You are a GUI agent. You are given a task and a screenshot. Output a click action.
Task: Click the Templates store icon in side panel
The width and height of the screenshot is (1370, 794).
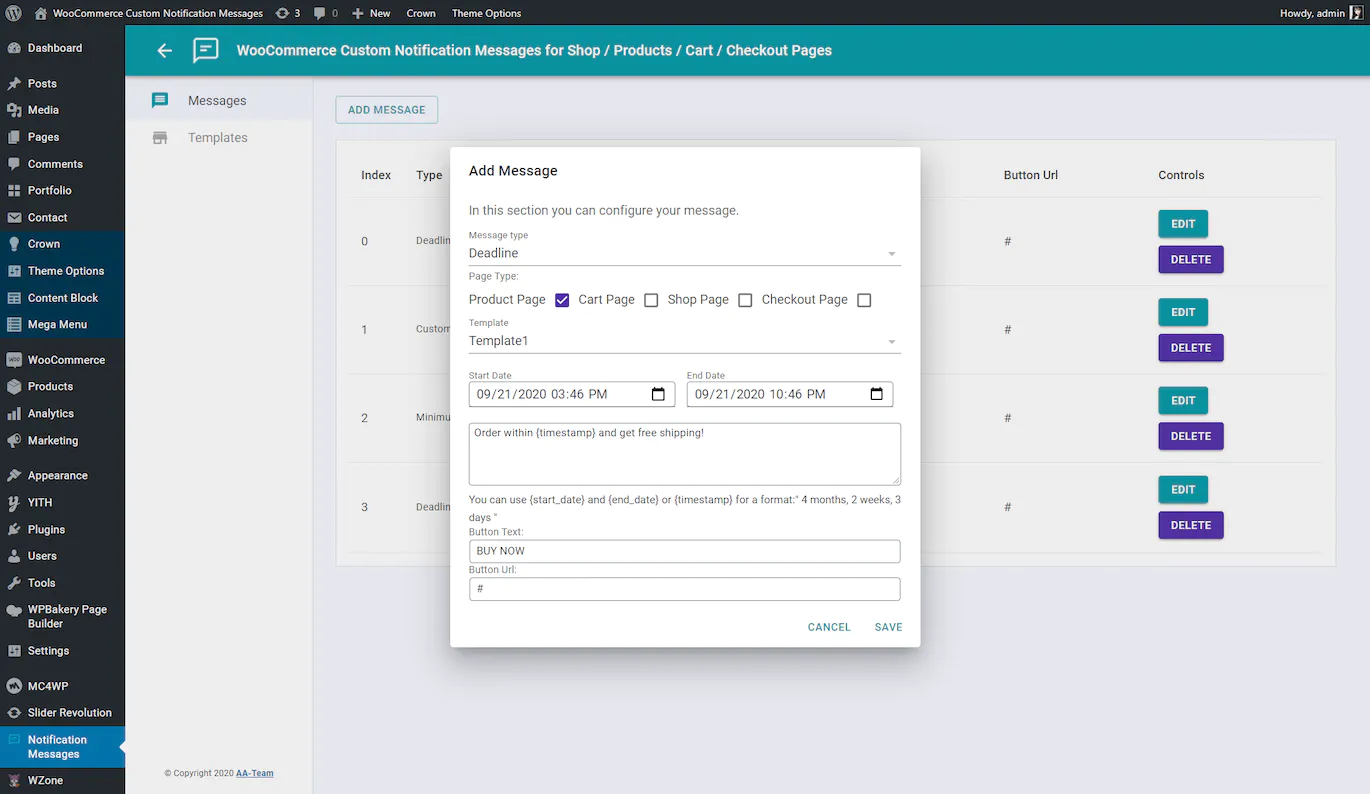click(x=160, y=138)
